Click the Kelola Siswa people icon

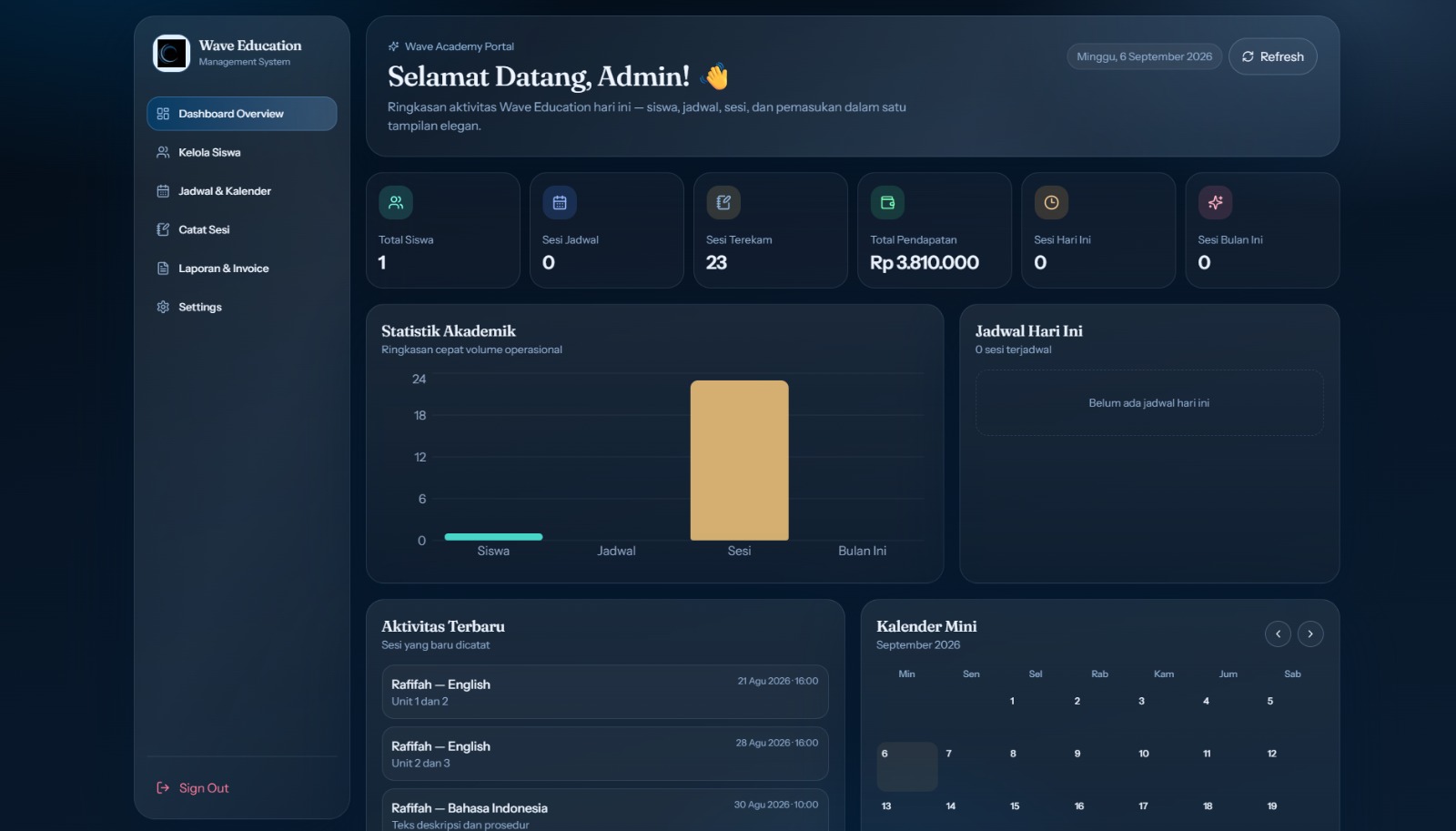click(x=163, y=152)
